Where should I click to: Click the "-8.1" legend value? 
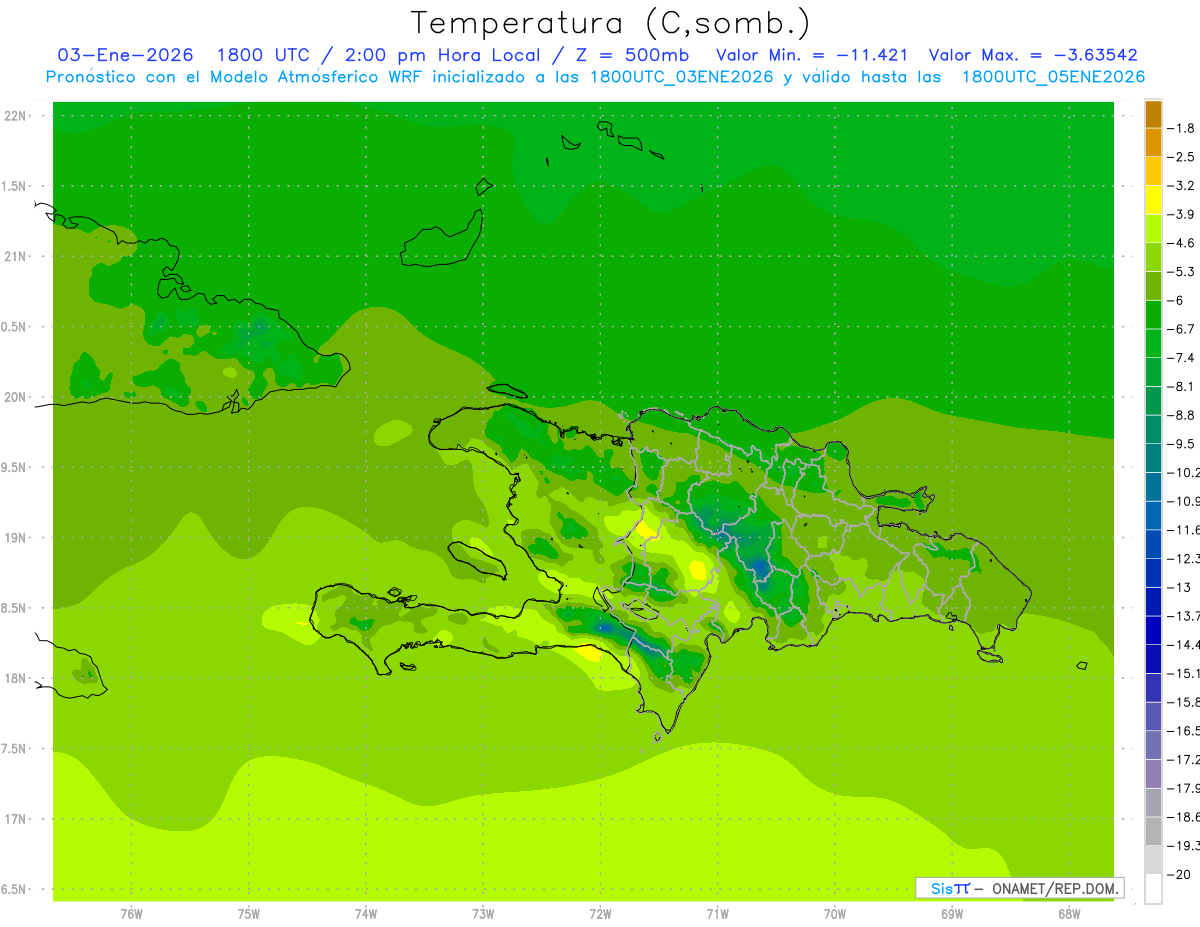(1181, 386)
